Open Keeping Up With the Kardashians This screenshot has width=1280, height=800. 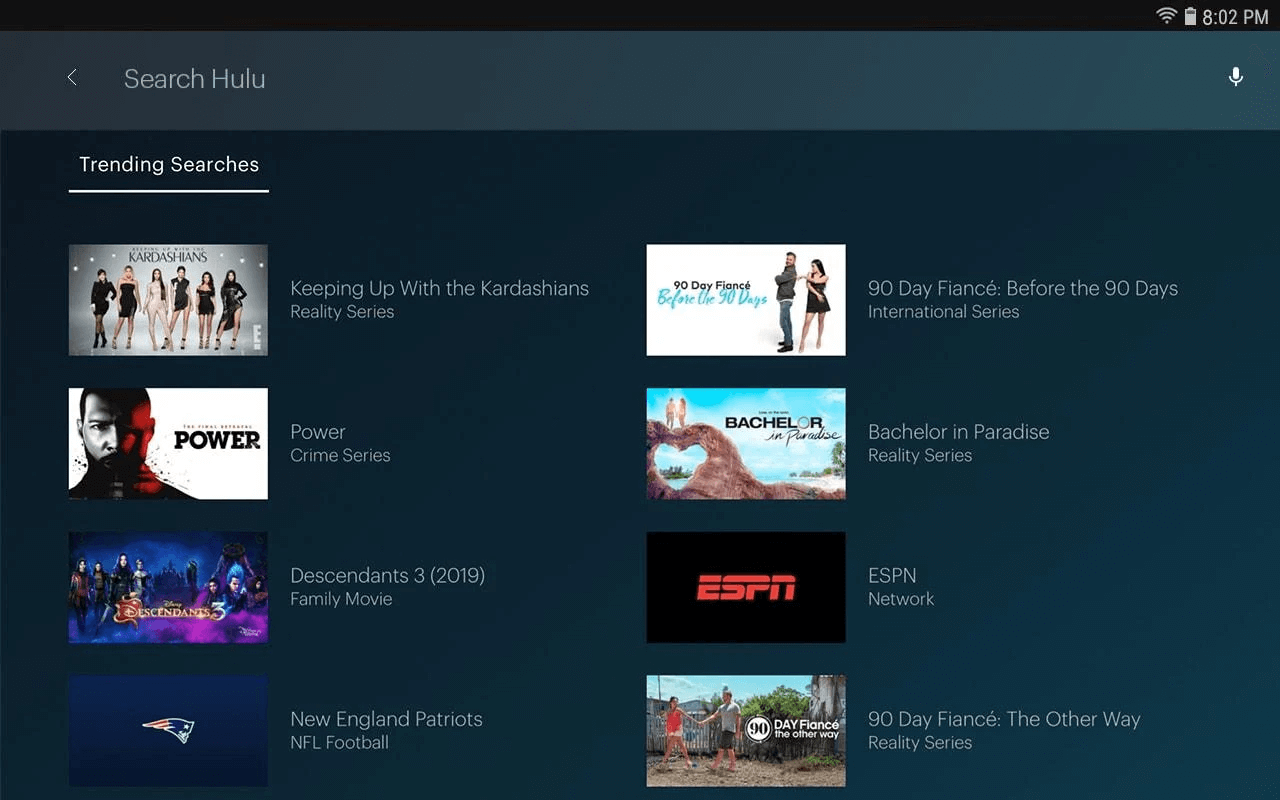coord(439,288)
